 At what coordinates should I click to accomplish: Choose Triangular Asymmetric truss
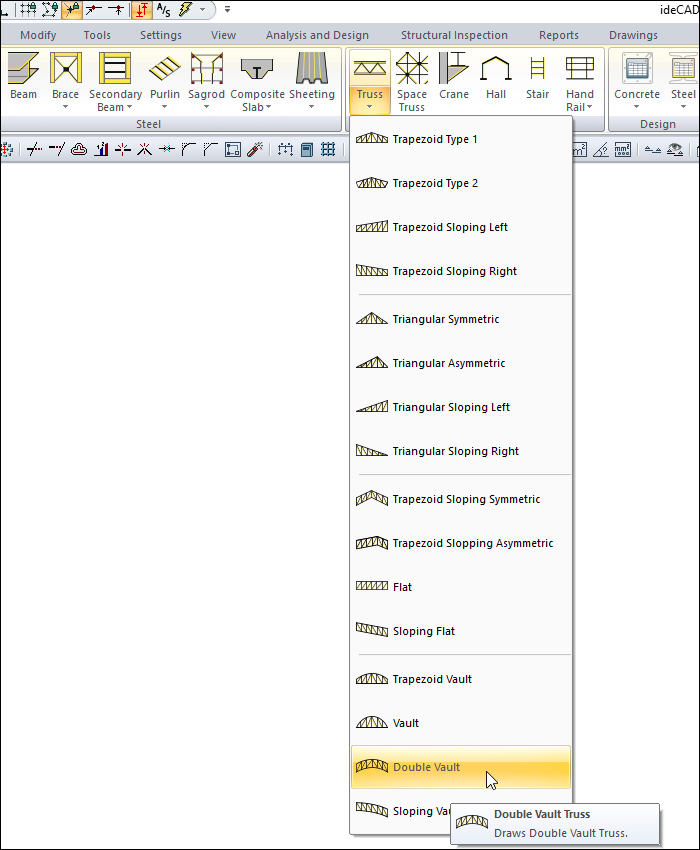click(x=461, y=363)
